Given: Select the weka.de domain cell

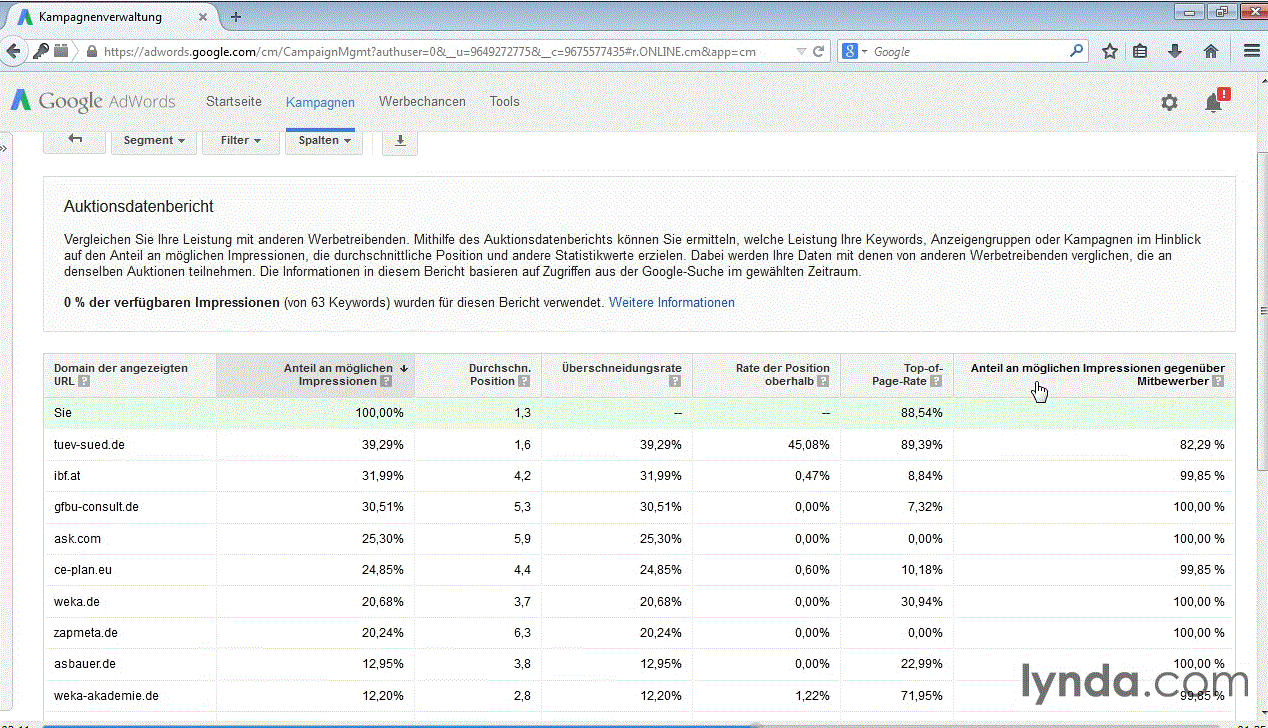Looking at the screenshot, I should pos(76,602).
